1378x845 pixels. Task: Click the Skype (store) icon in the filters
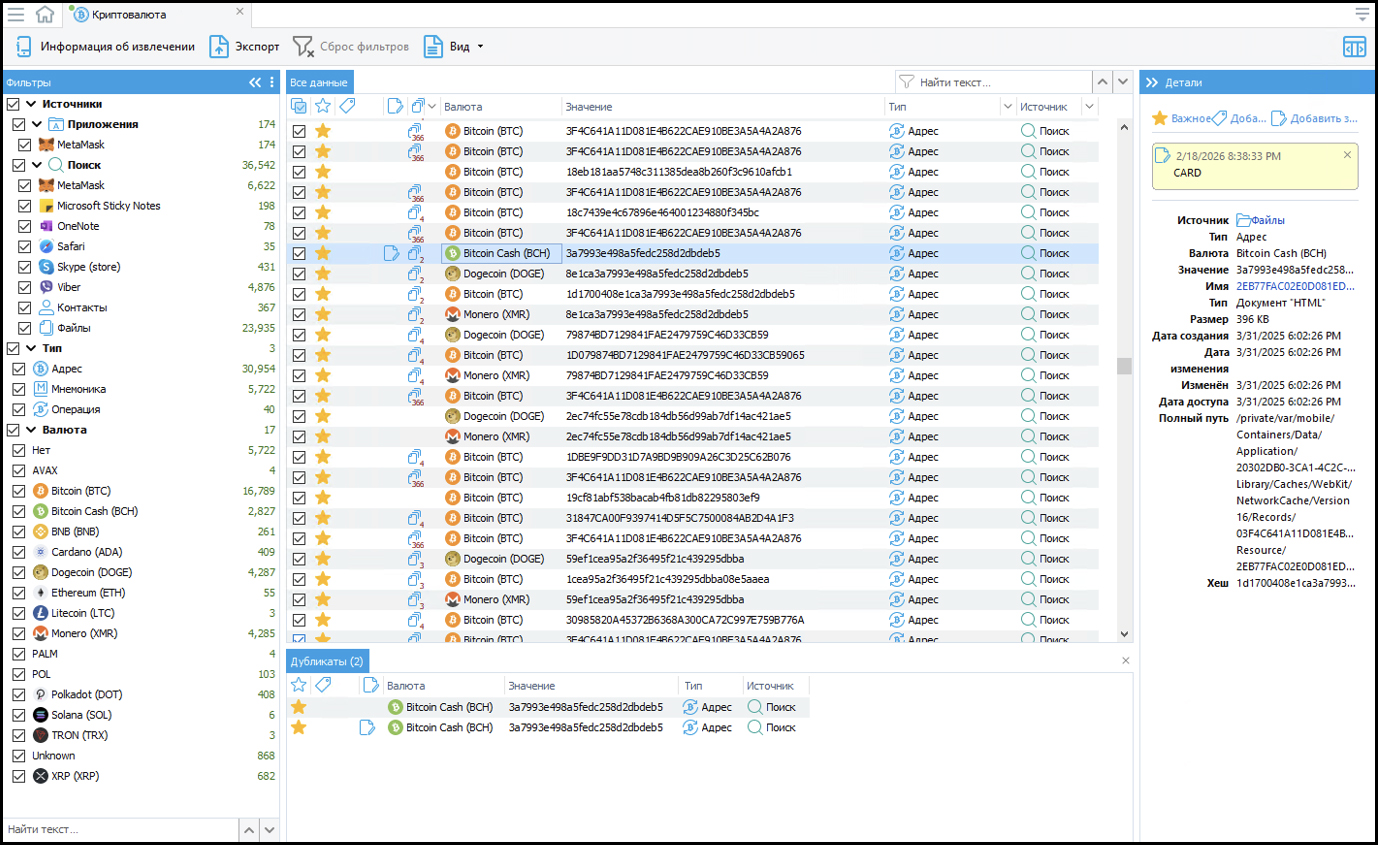tap(46, 267)
